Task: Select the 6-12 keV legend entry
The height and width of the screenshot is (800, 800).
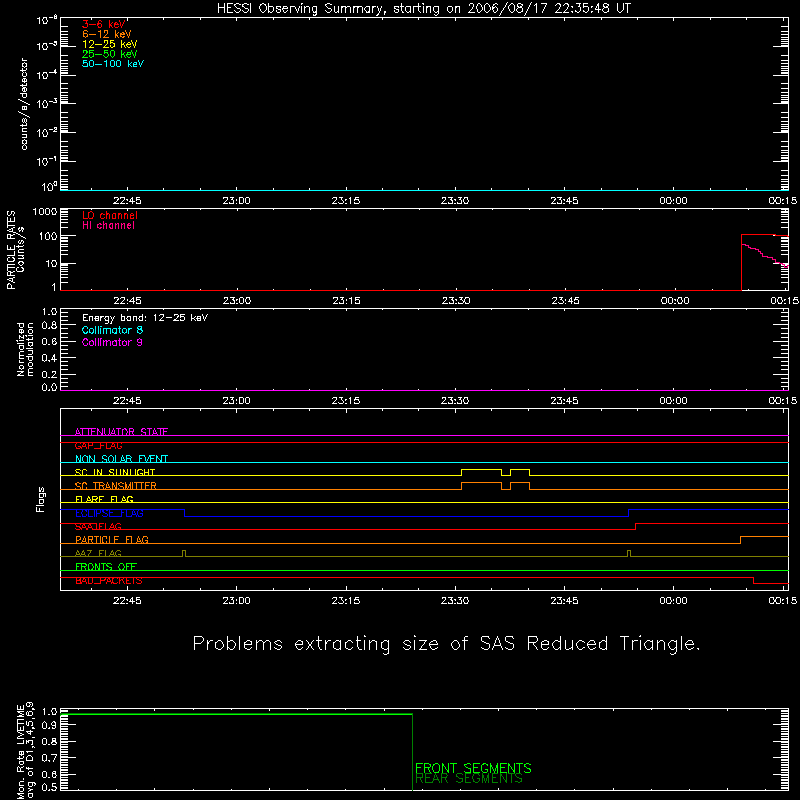Action: pos(107,34)
